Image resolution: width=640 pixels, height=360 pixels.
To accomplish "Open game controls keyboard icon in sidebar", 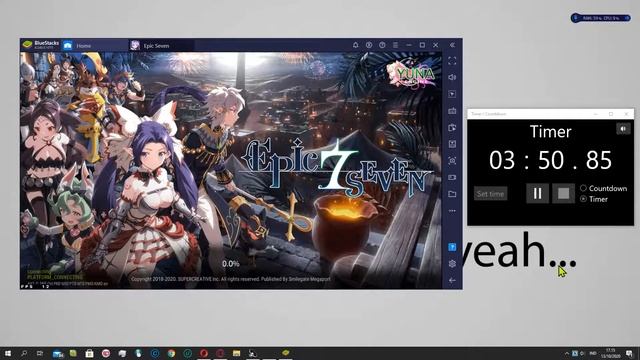I will pos(452,111).
